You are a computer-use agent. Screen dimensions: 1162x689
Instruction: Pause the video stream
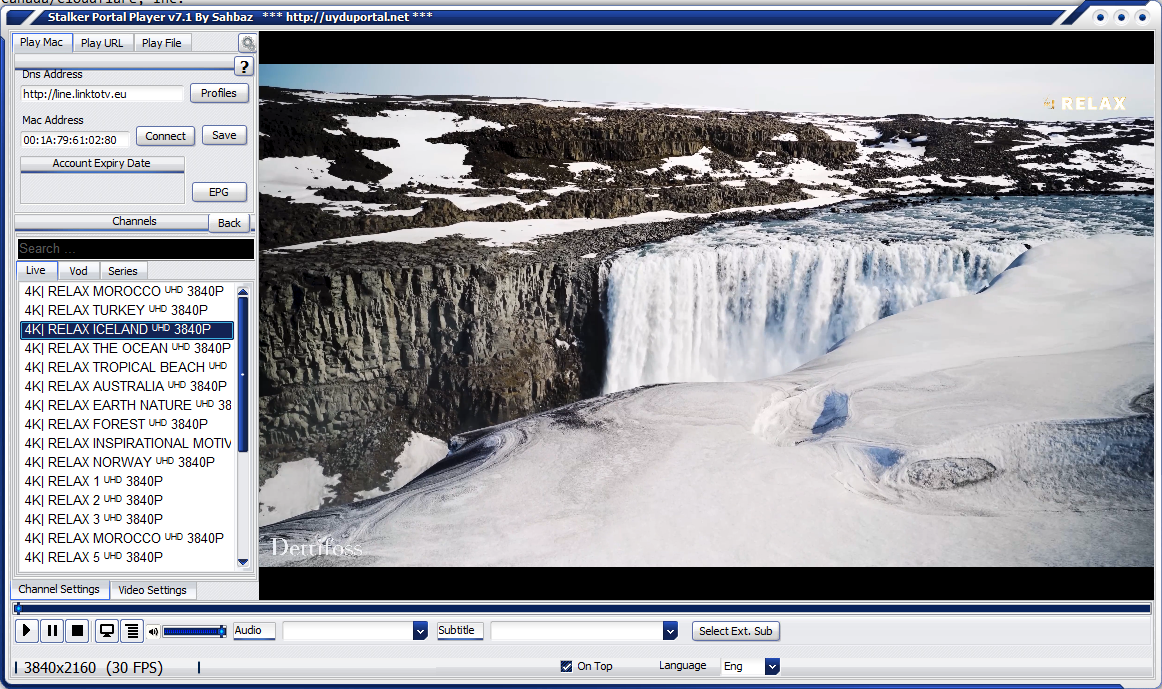tap(52, 631)
